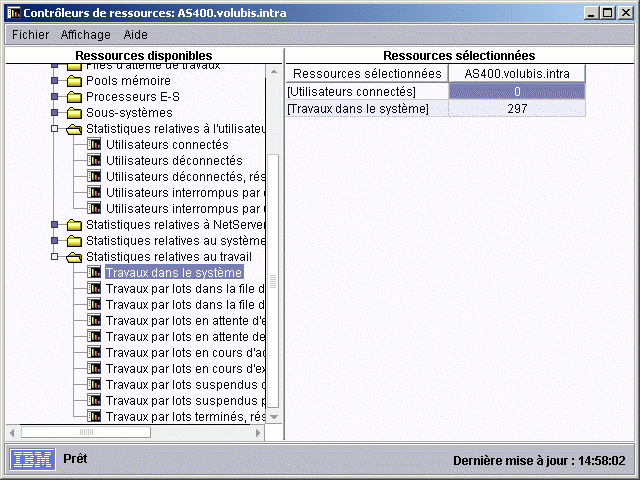This screenshot has width=640, height=480.
Task: Click the monitor icon beside Utilisateurs déconnectés
Action: [x=94, y=160]
